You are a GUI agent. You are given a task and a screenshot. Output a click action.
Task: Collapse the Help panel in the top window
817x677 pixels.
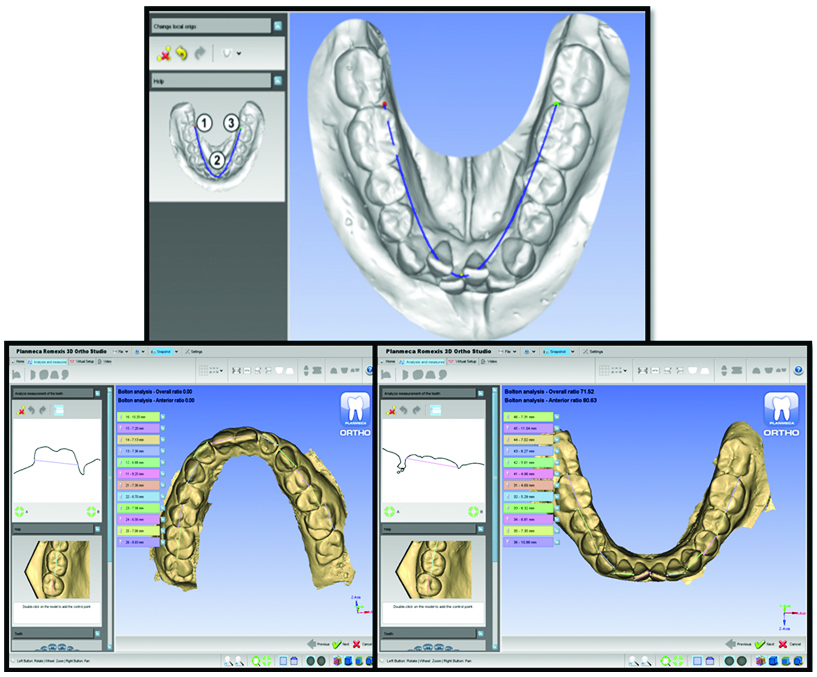click(x=278, y=80)
